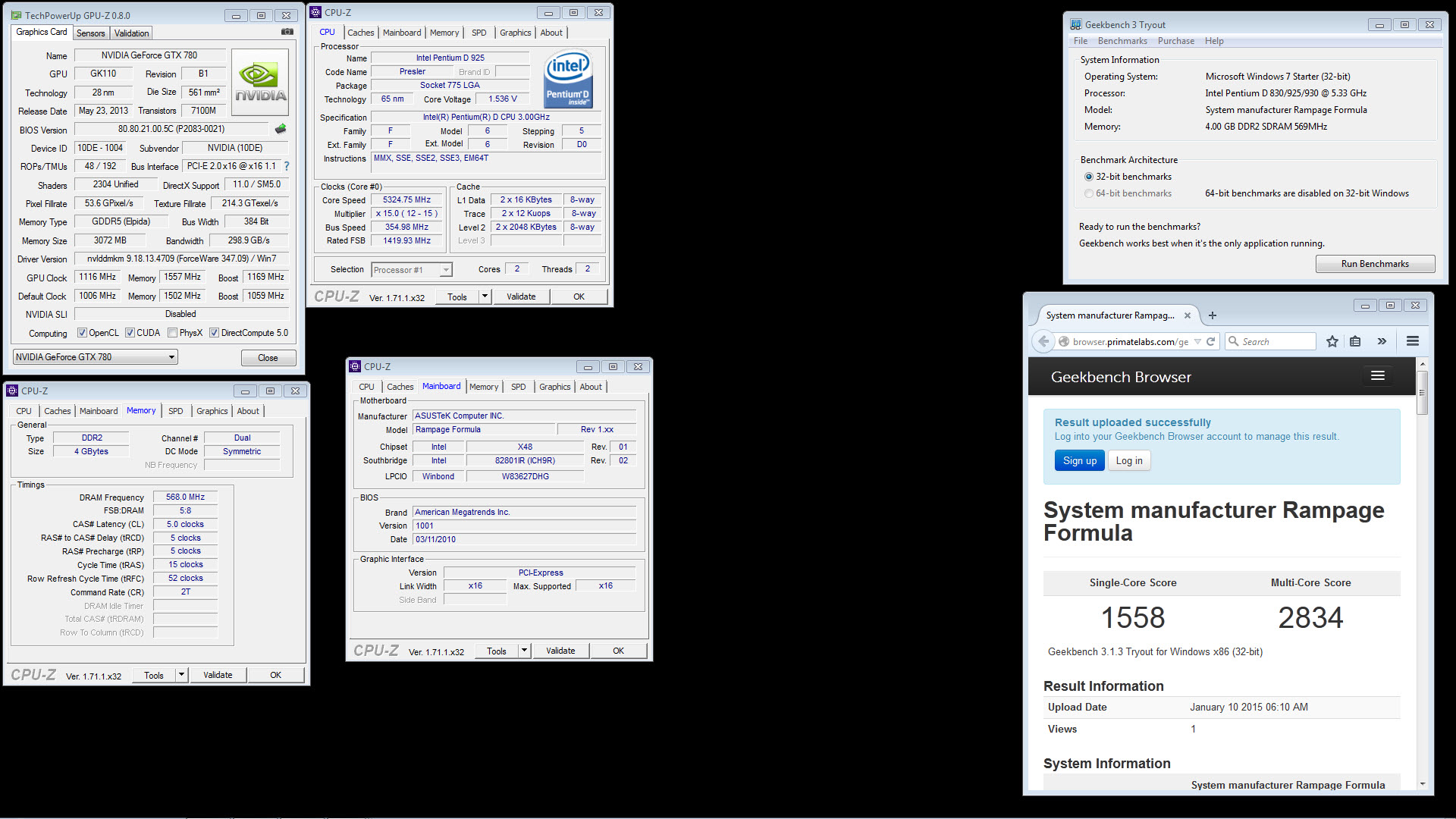The image size is (1456, 819).
Task: Go back using the browser back arrow
Action: (x=1043, y=341)
